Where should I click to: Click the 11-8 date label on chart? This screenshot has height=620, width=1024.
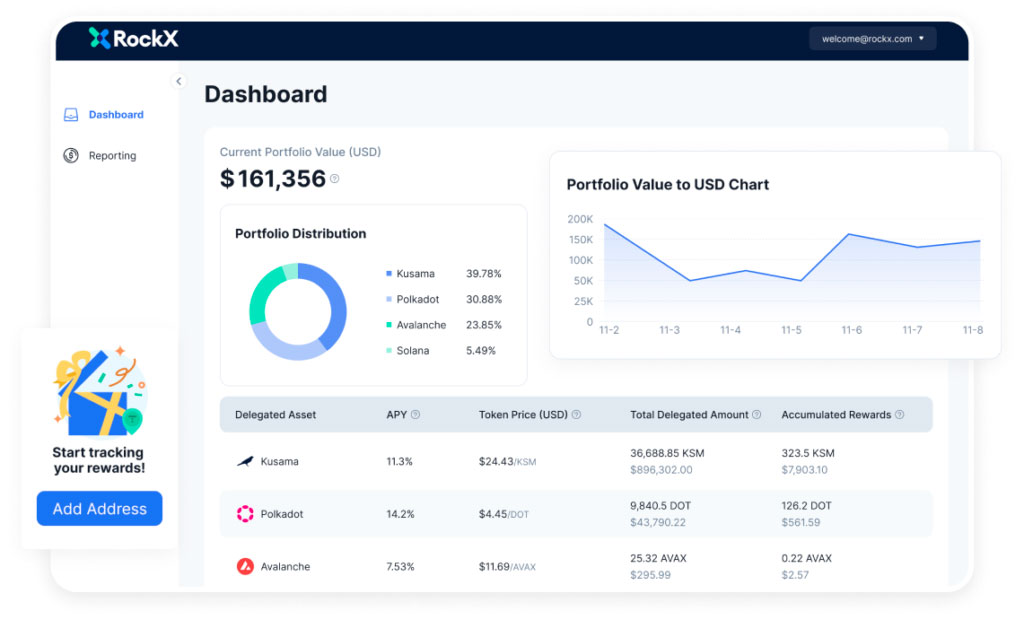tap(972, 331)
